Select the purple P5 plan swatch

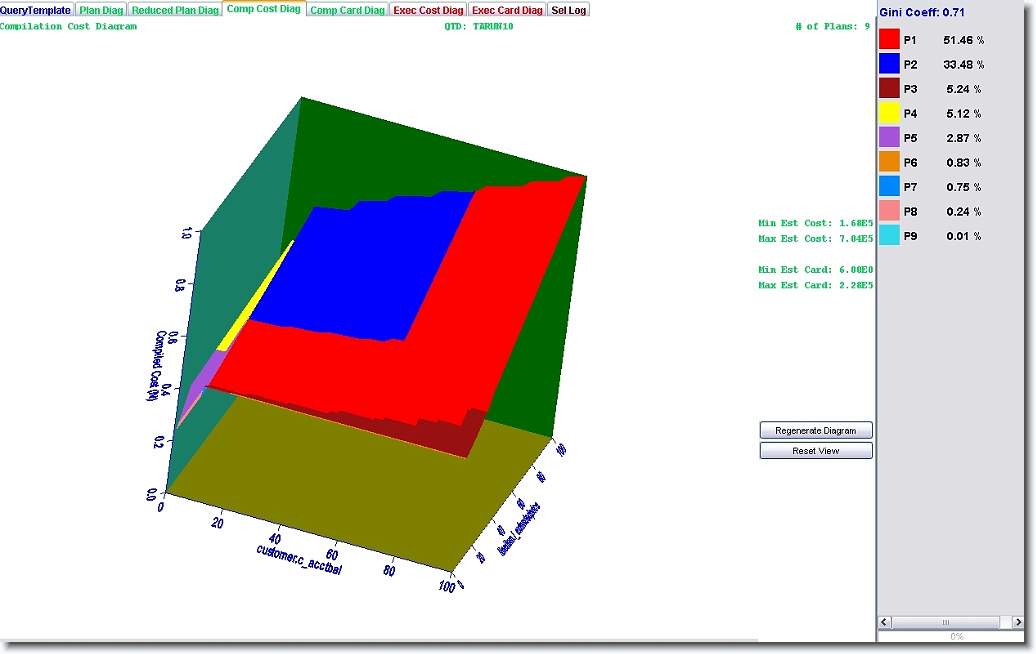889,138
